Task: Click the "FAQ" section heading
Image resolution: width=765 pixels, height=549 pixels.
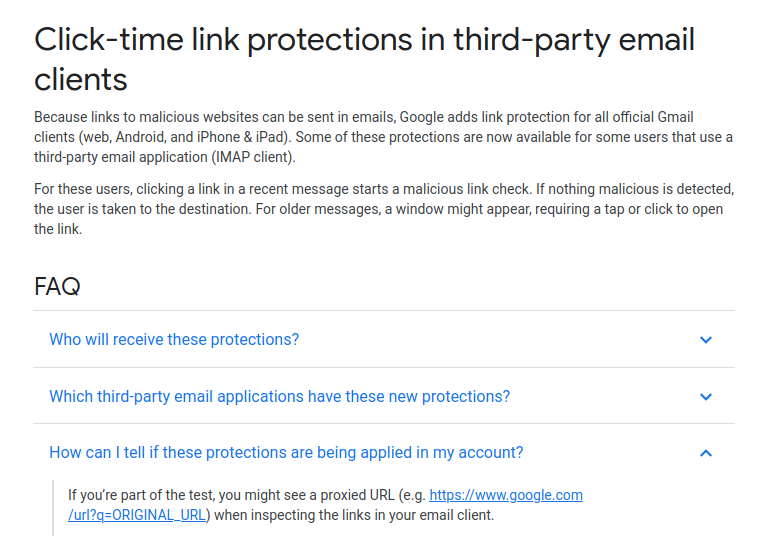Action: point(57,286)
